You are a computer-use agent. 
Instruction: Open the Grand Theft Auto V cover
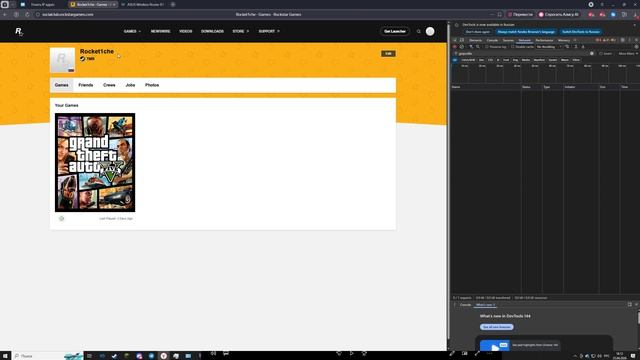(95, 162)
